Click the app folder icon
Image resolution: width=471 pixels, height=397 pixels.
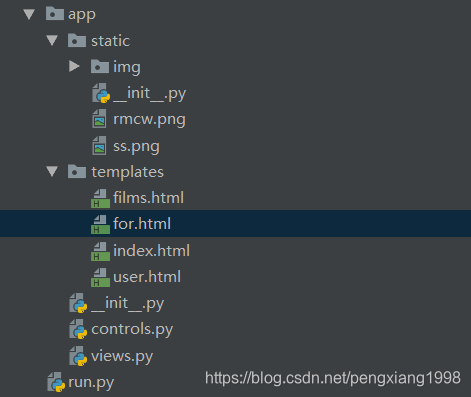coord(55,14)
